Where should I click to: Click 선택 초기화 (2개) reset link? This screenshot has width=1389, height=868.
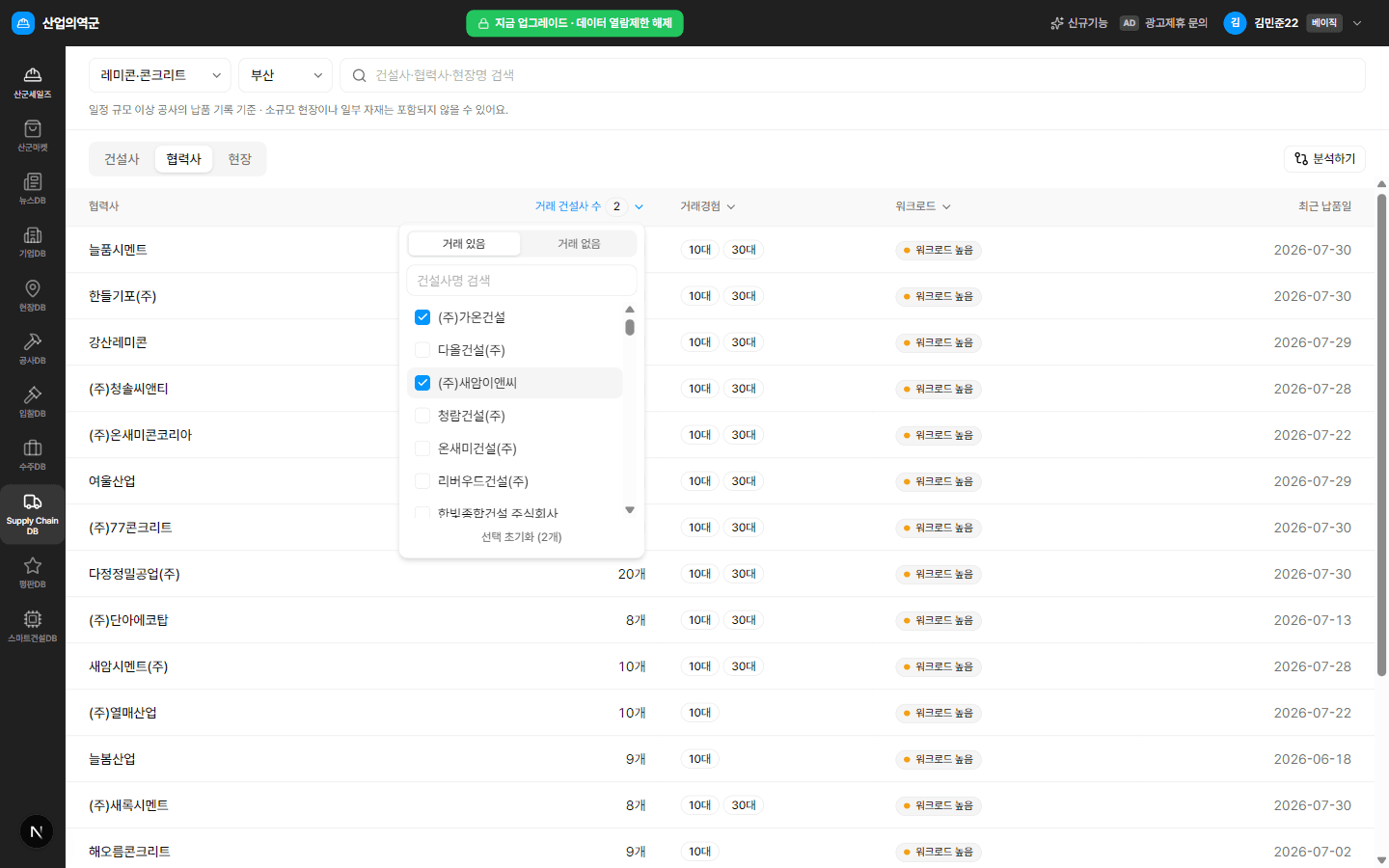click(x=522, y=537)
